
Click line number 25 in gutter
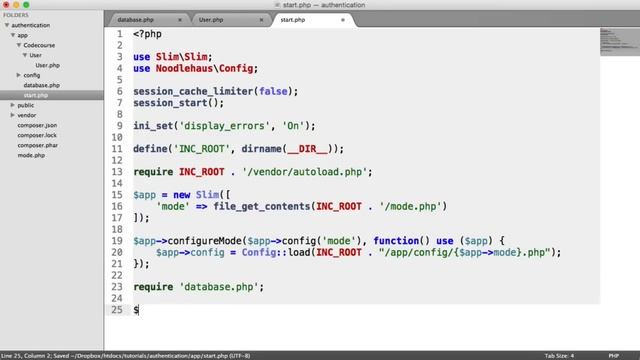[x=117, y=310]
